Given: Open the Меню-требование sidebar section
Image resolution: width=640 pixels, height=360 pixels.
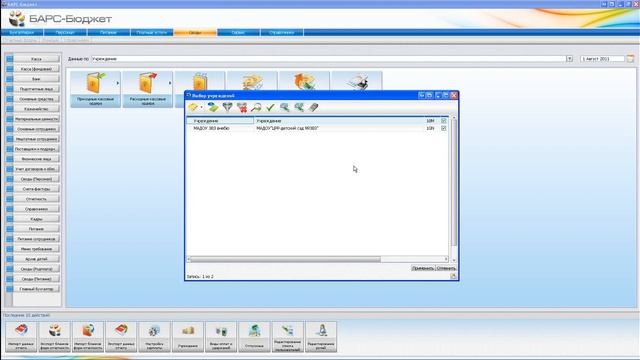Looking at the screenshot, I should pos(36,249).
